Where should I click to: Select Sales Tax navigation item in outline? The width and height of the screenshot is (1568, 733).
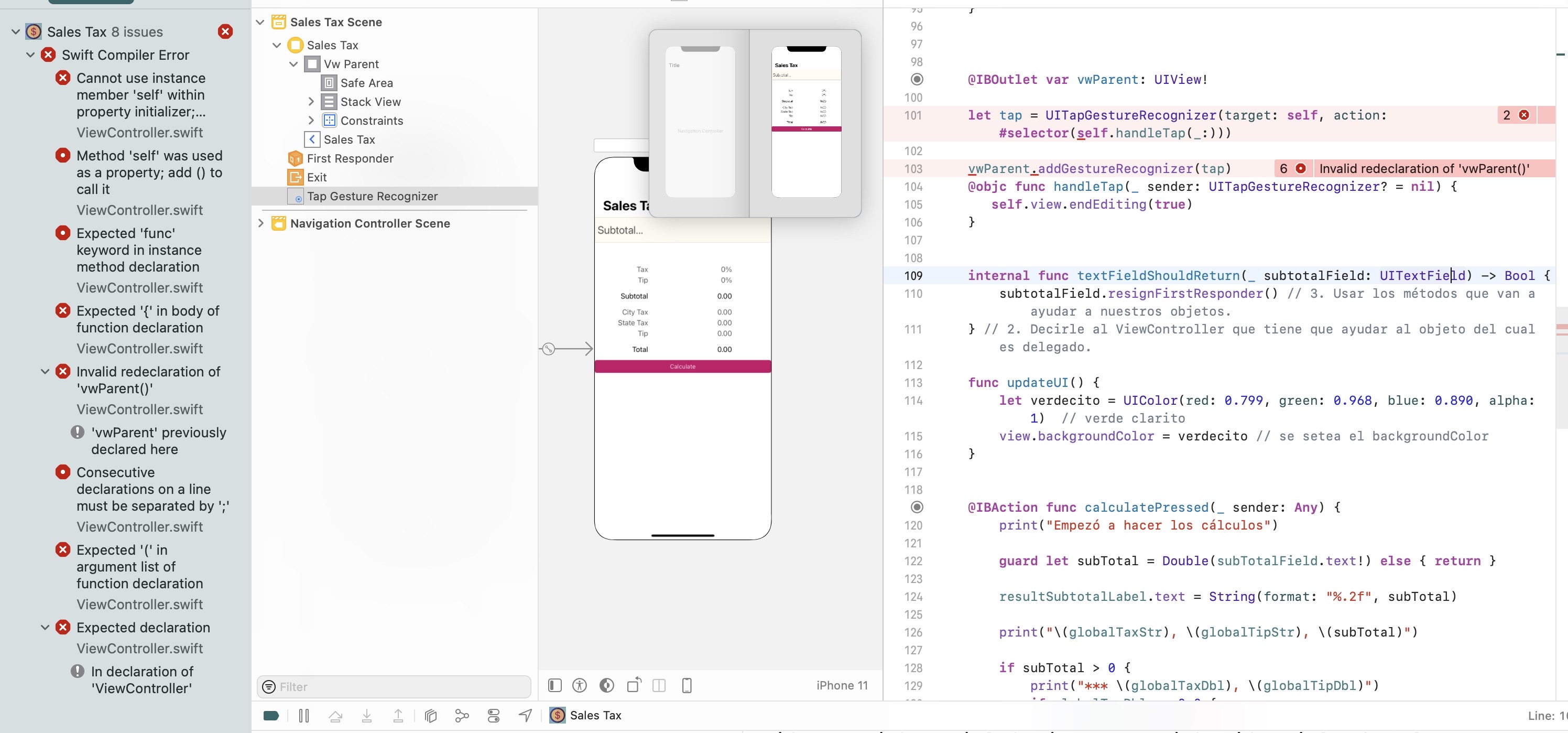point(349,139)
